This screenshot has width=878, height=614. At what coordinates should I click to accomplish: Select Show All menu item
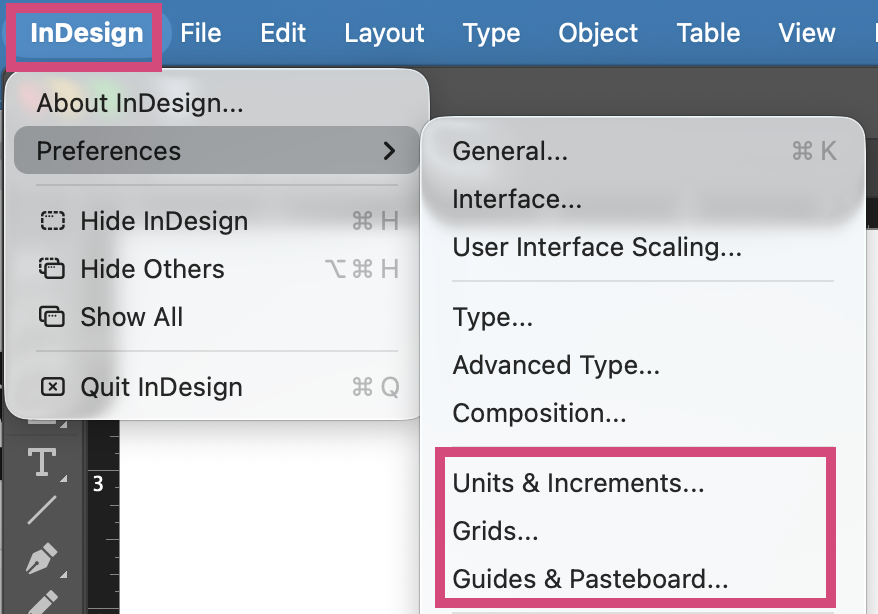[217, 317]
